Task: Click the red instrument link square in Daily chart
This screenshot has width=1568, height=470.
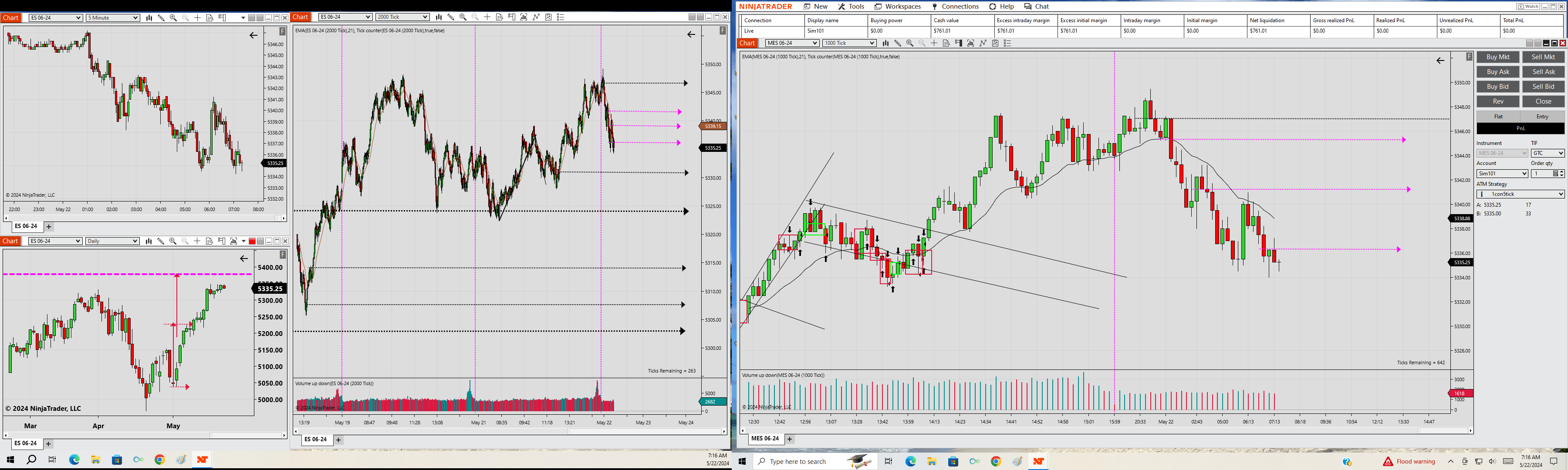Action: click(x=252, y=242)
